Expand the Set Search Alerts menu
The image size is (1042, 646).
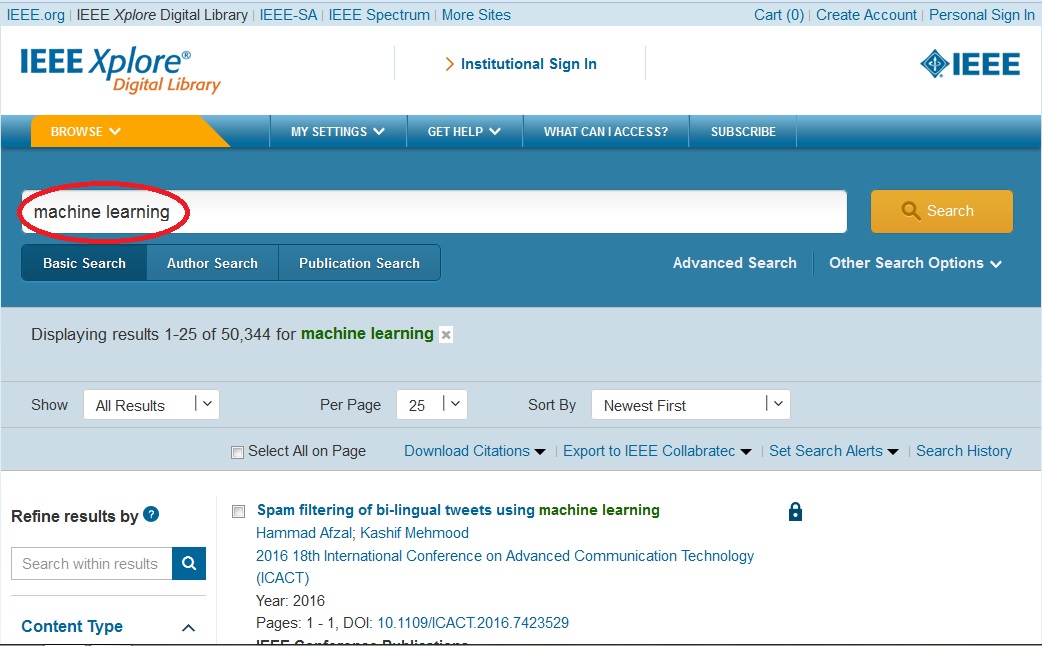[833, 451]
